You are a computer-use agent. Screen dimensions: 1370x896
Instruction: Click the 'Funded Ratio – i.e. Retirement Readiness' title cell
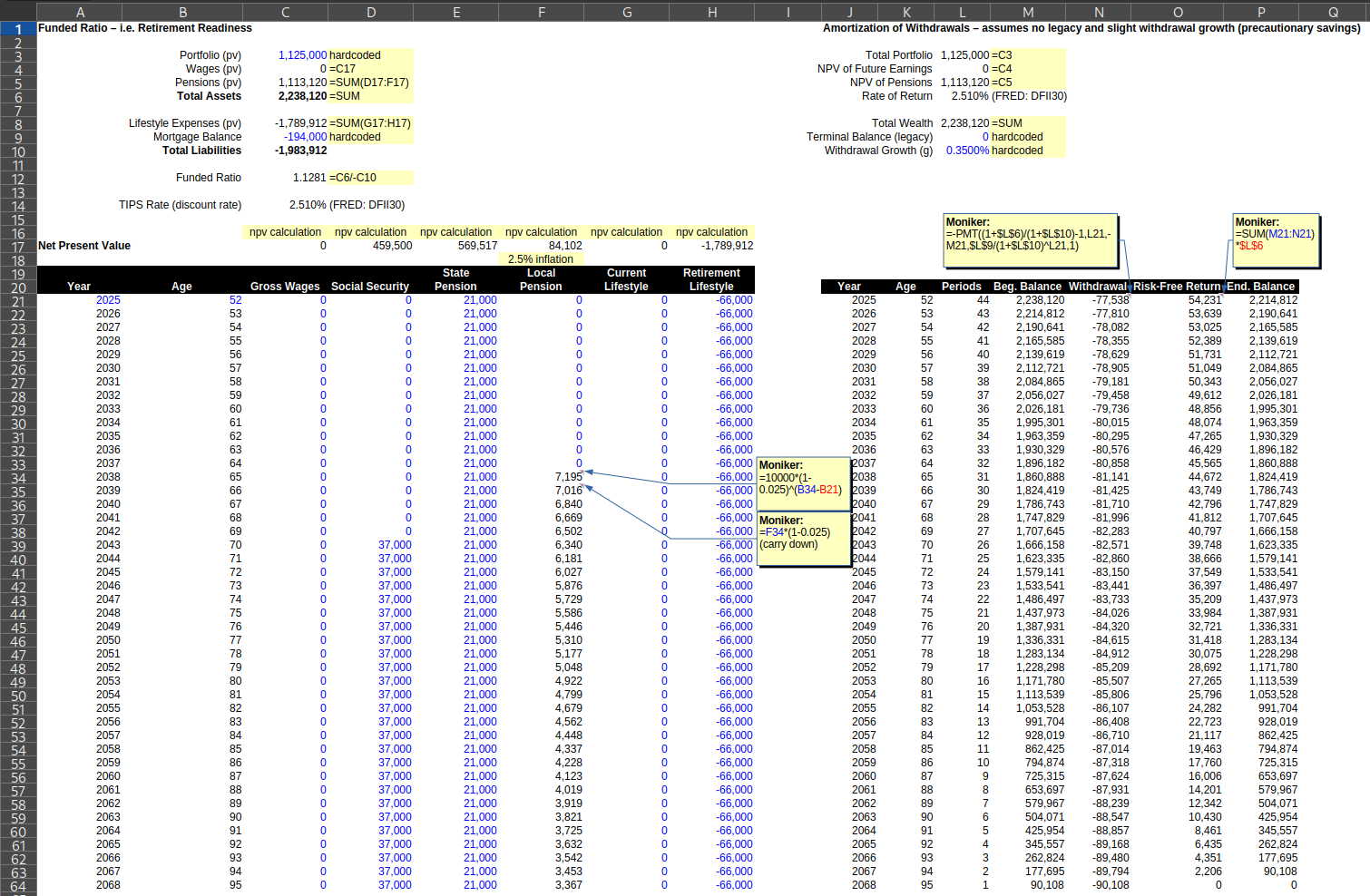point(145,28)
